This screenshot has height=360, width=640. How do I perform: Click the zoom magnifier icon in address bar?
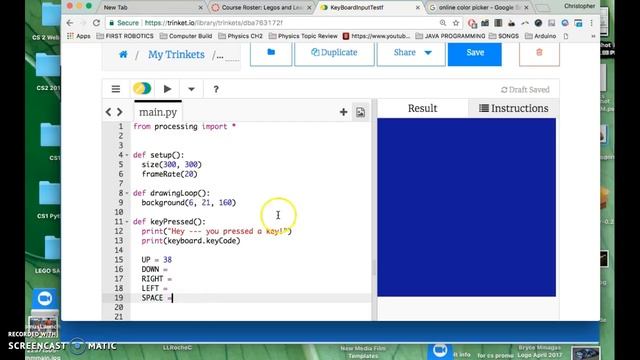443,23
